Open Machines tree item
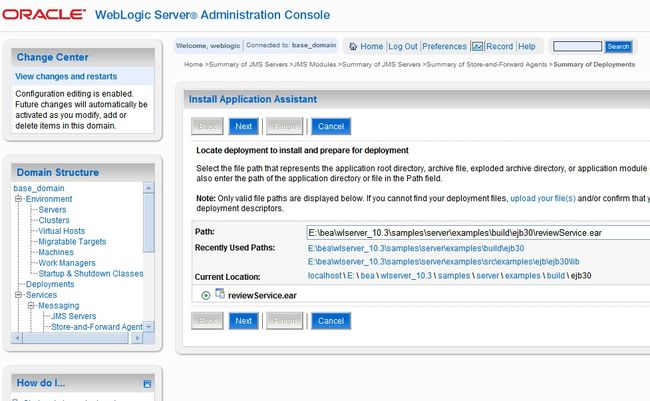Image resolution: width=650 pixels, height=401 pixels. click(56, 252)
